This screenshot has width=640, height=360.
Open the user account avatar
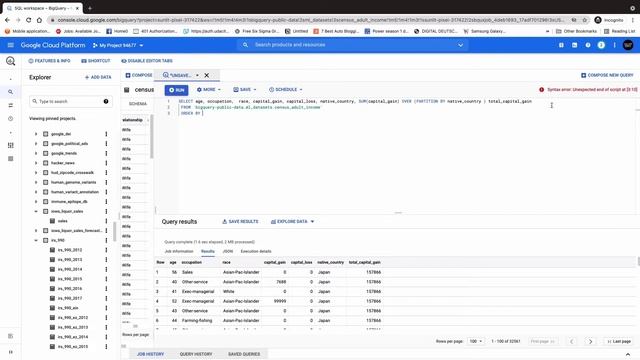coord(628,45)
